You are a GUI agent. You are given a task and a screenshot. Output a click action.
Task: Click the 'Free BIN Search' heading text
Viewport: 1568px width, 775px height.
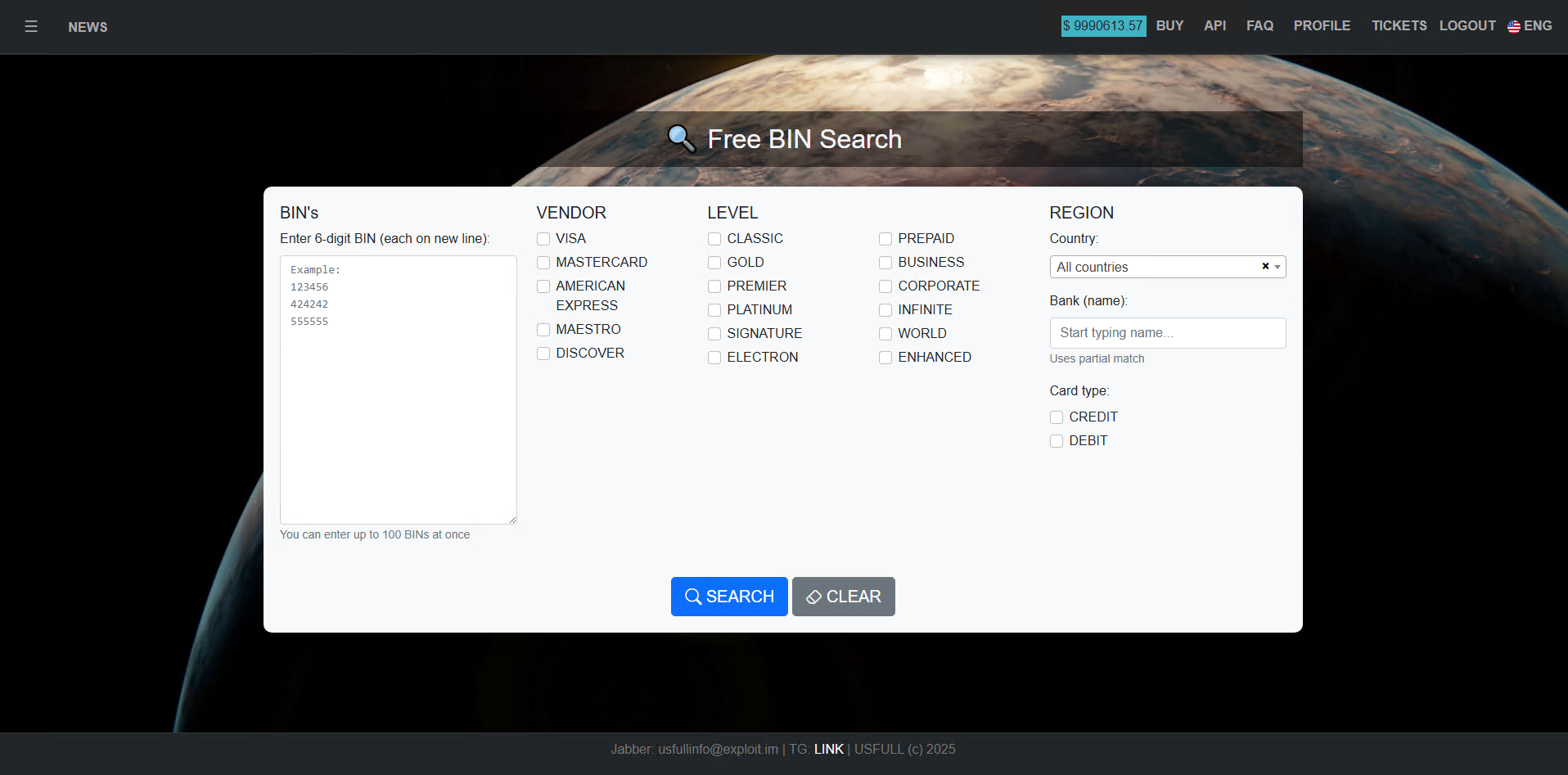(804, 139)
